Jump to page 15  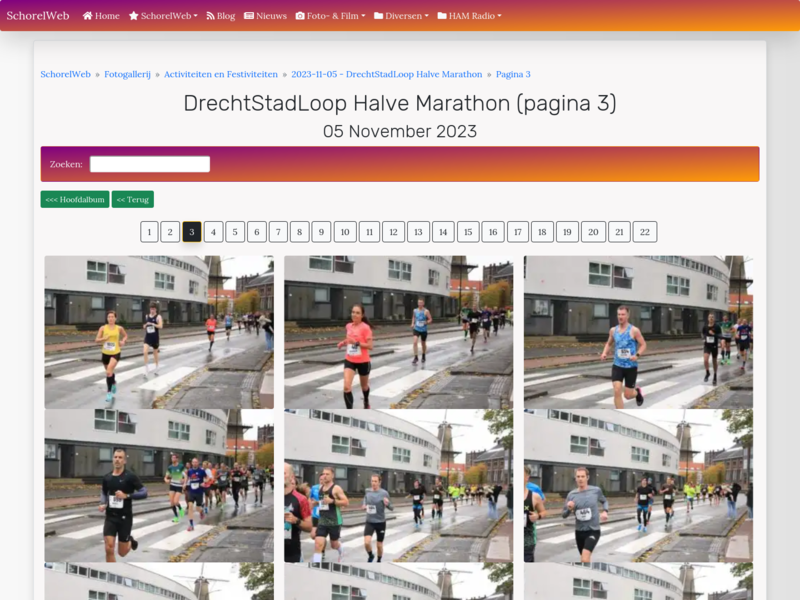(x=468, y=232)
